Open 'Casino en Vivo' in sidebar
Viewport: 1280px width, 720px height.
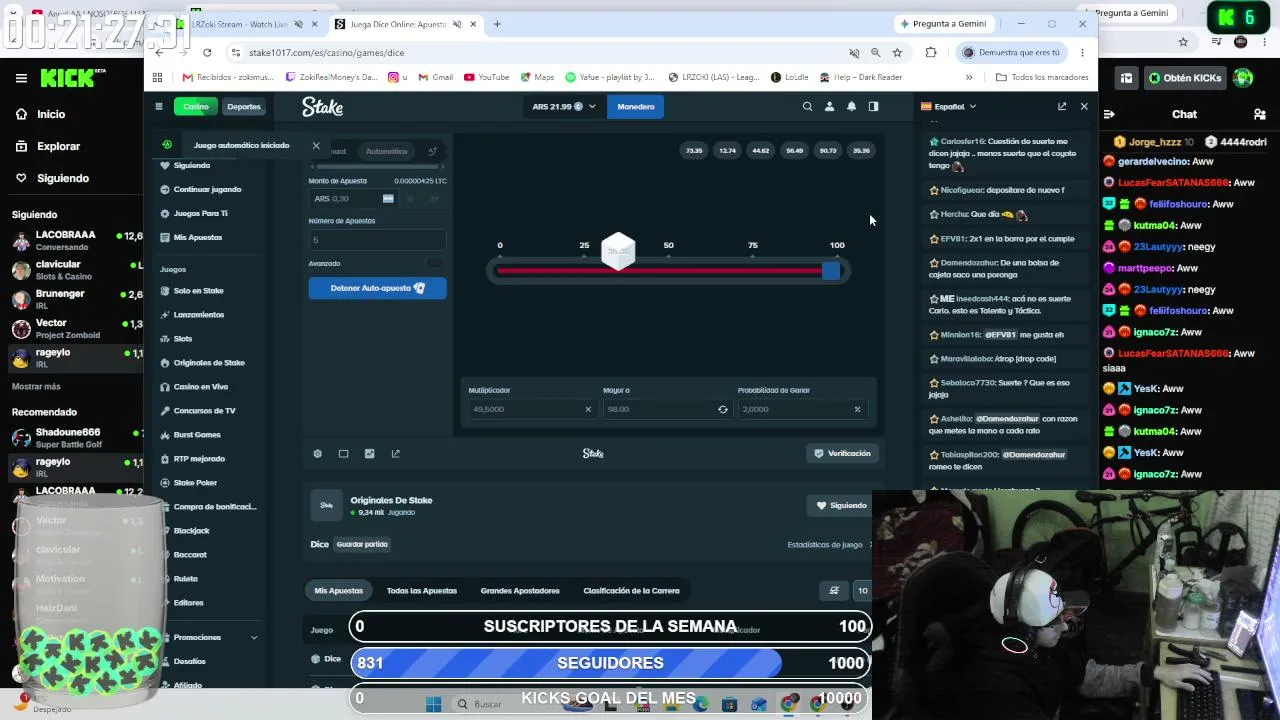click(x=201, y=387)
